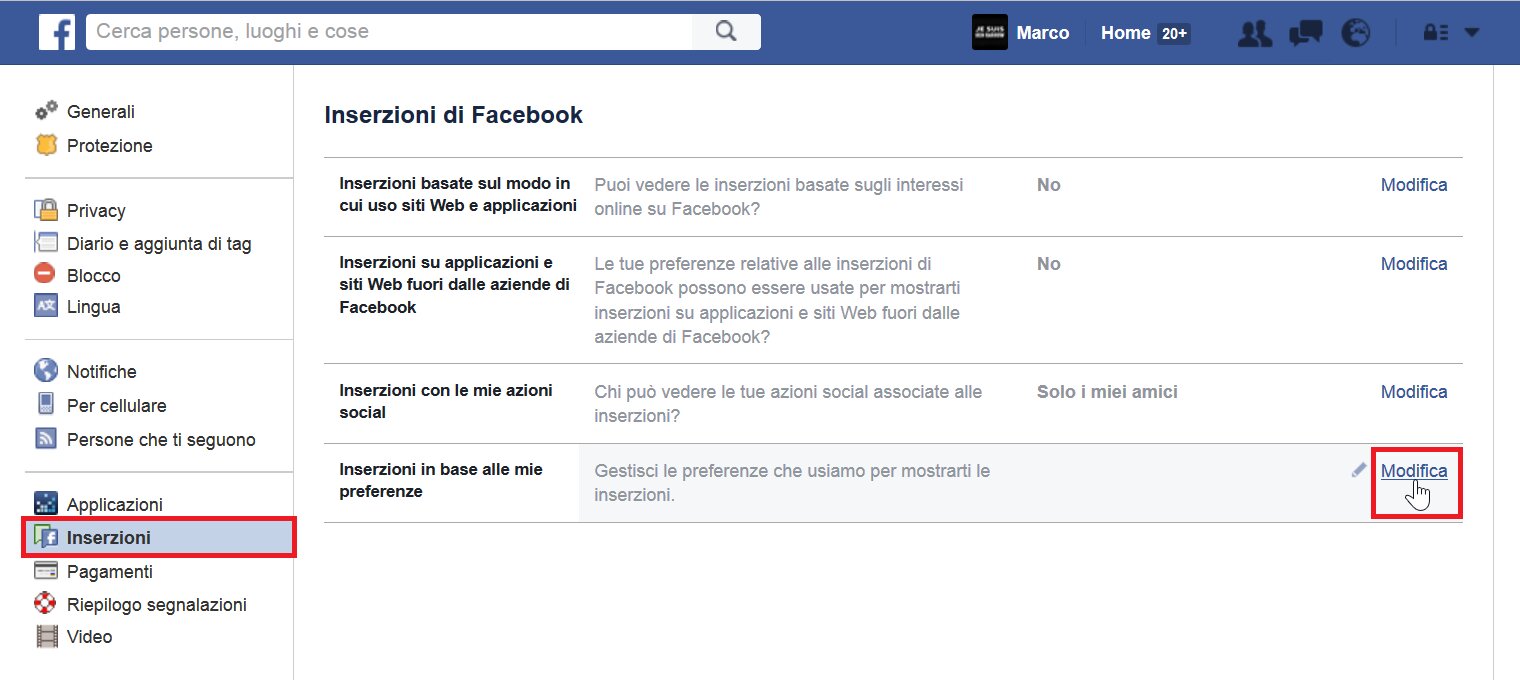Click the Inserzioni di Facebook heading

point(454,115)
